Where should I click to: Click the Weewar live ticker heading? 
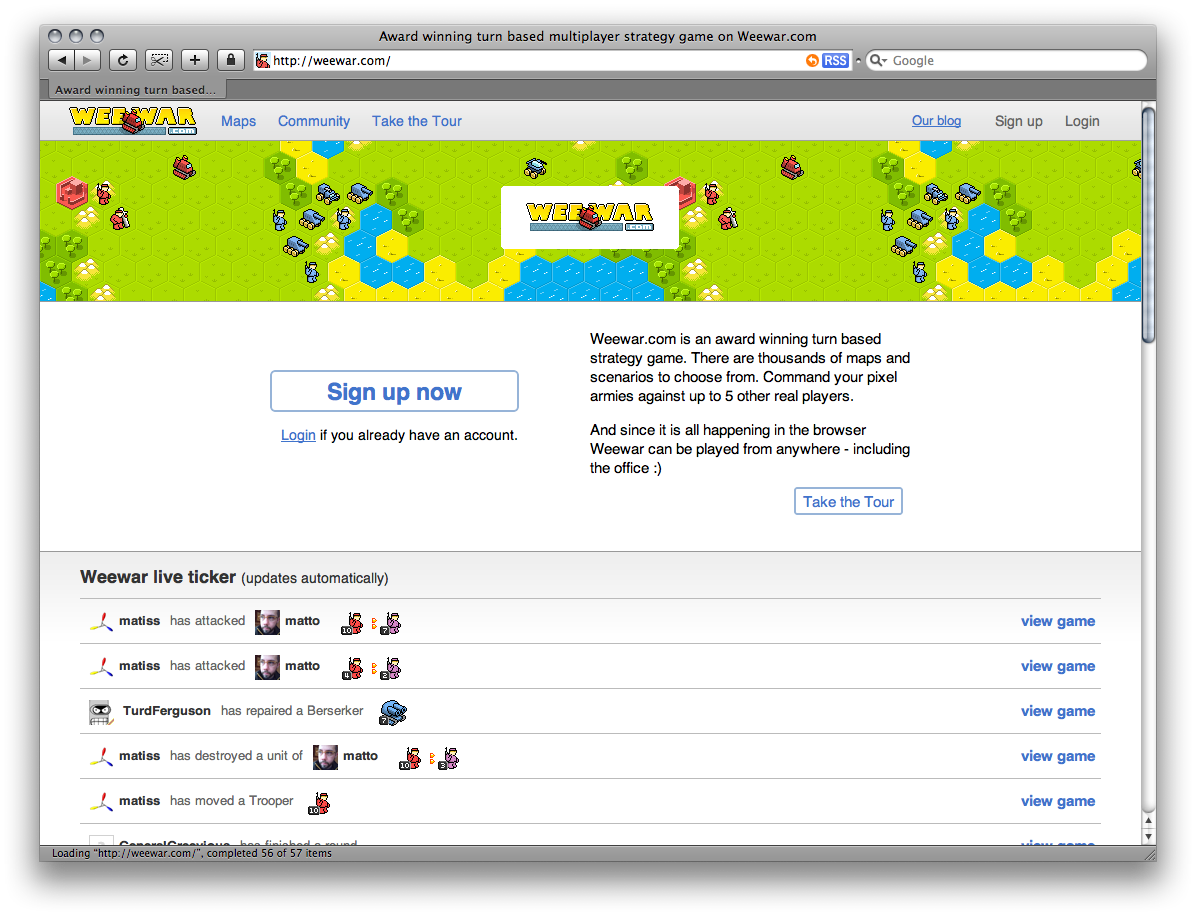[158, 577]
